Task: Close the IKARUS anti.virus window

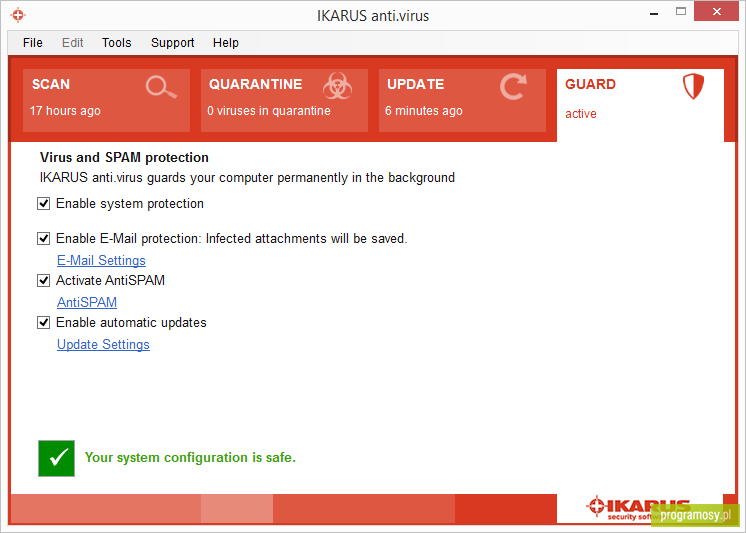Action: click(x=717, y=11)
